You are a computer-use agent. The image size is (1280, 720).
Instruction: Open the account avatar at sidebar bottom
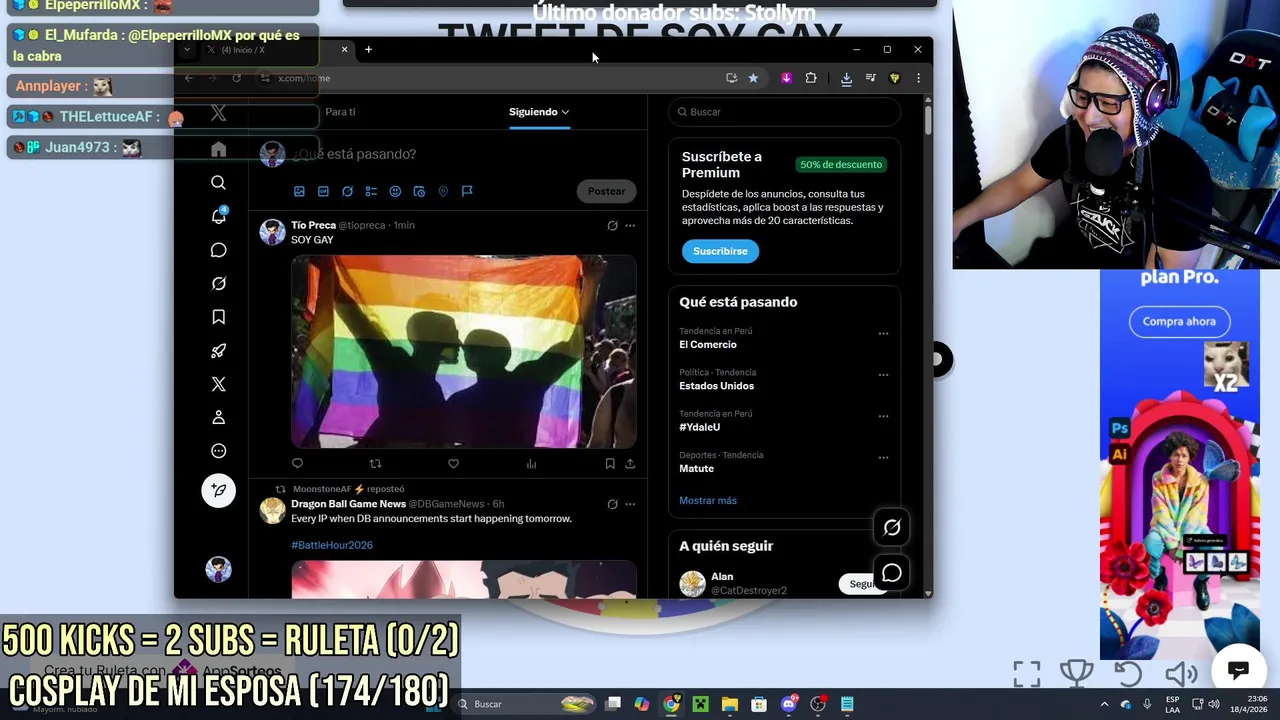click(218, 570)
